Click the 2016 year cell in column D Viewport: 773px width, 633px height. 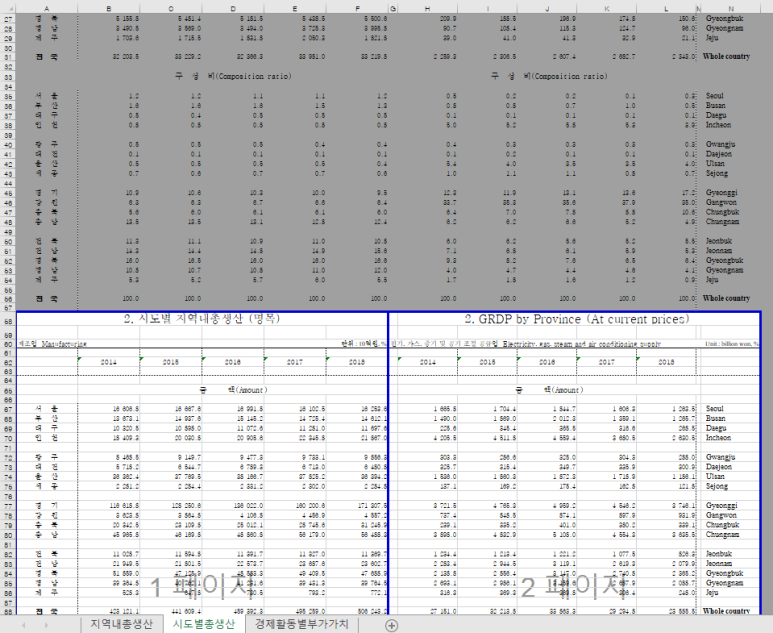click(x=233, y=362)
